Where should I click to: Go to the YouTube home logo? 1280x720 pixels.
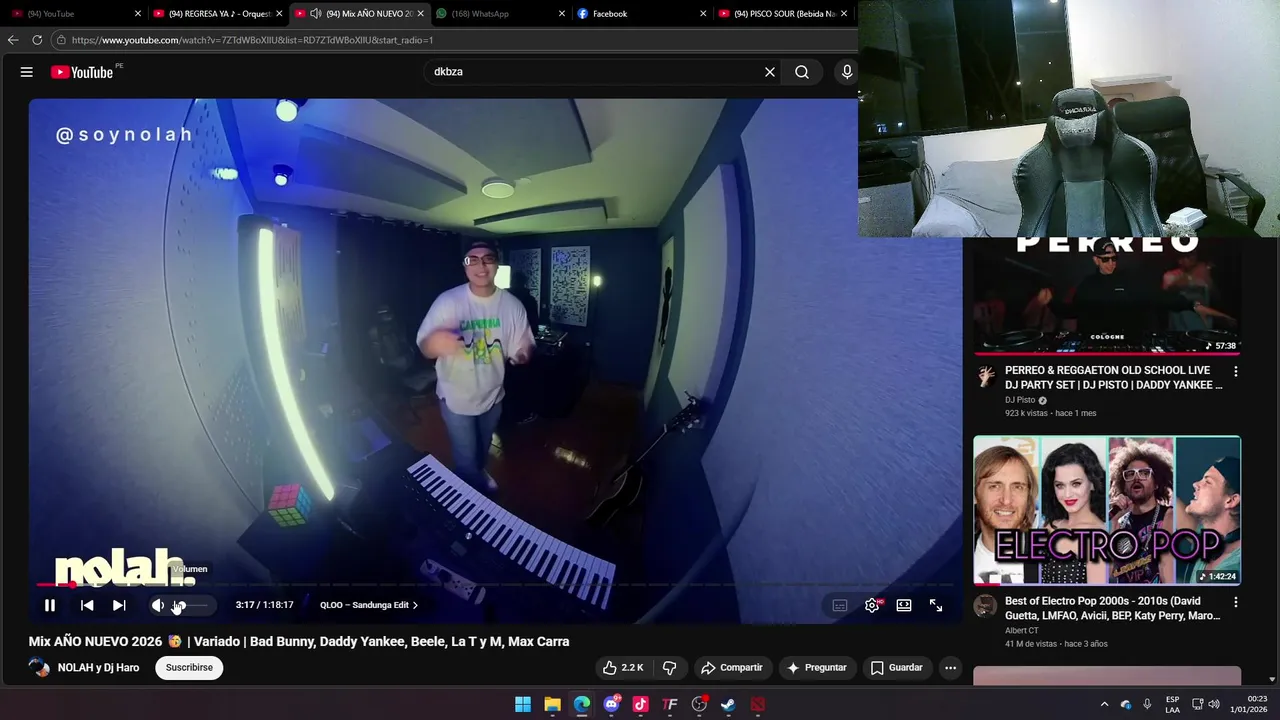click(x=82, y=72)
